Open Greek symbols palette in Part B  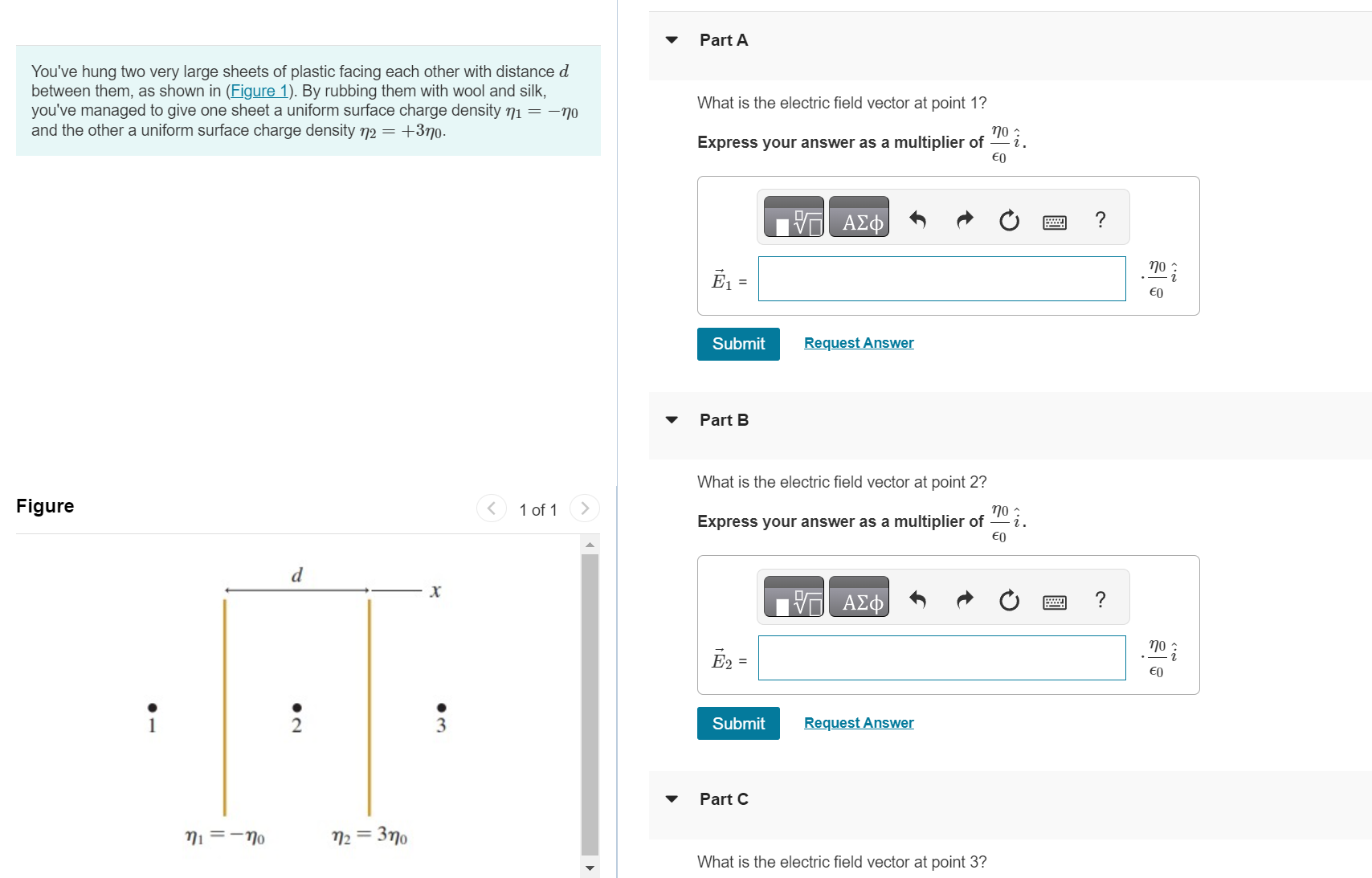point(859,597)
